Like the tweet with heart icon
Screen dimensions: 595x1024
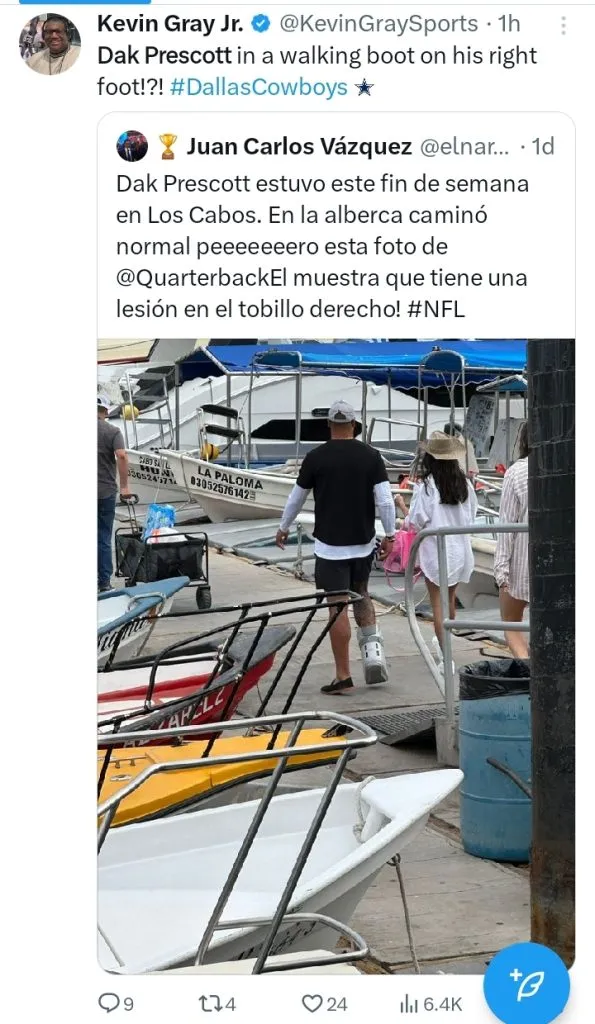click(313, 1003)
